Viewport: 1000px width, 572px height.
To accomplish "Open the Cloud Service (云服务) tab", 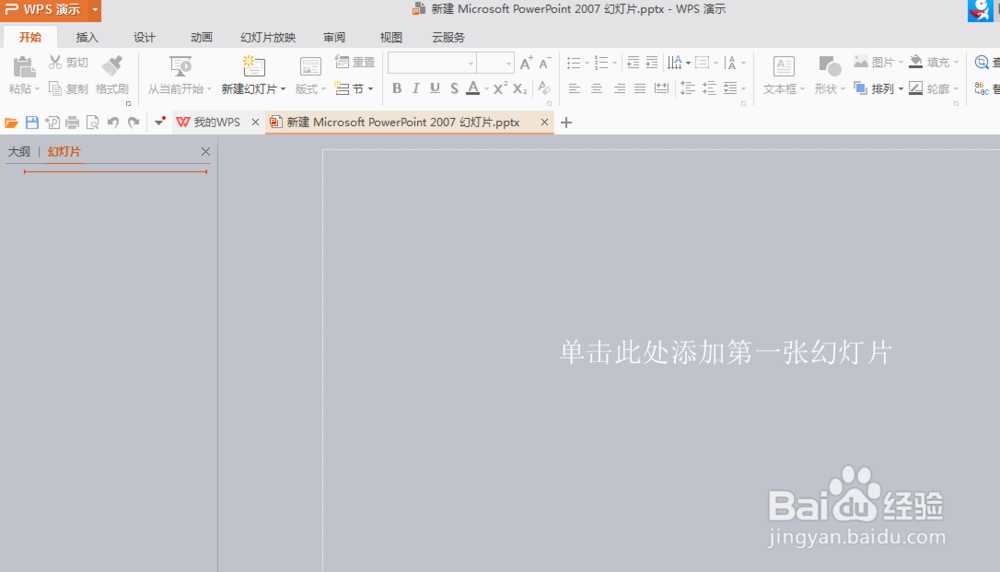I will point(448,38).
